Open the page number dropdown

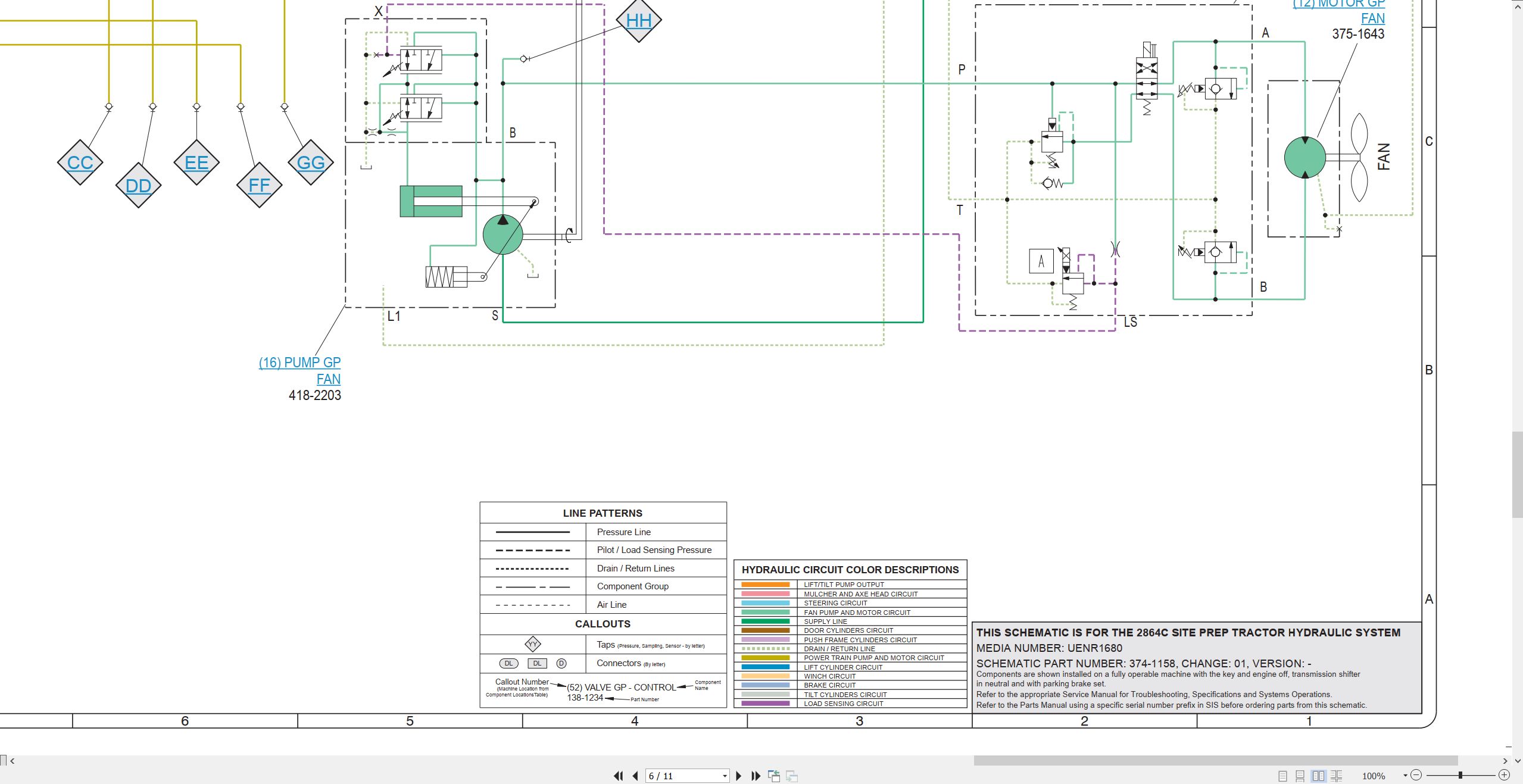(x=725, y=776)
